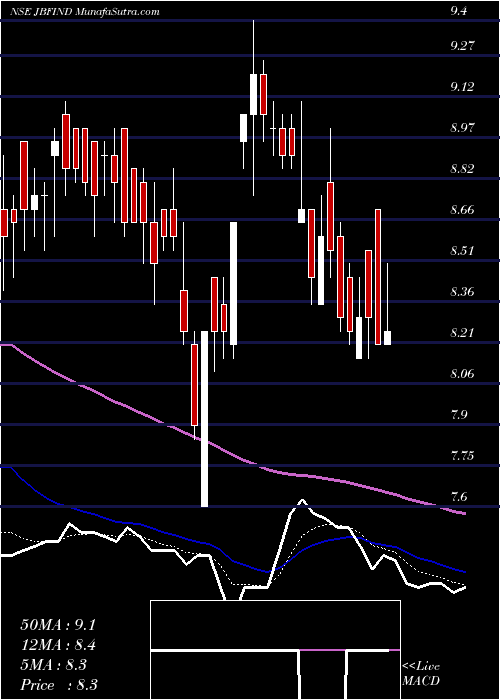Click the 50MA : 9.1 readout
Screen dimensions: 500x700
point(58,625)
